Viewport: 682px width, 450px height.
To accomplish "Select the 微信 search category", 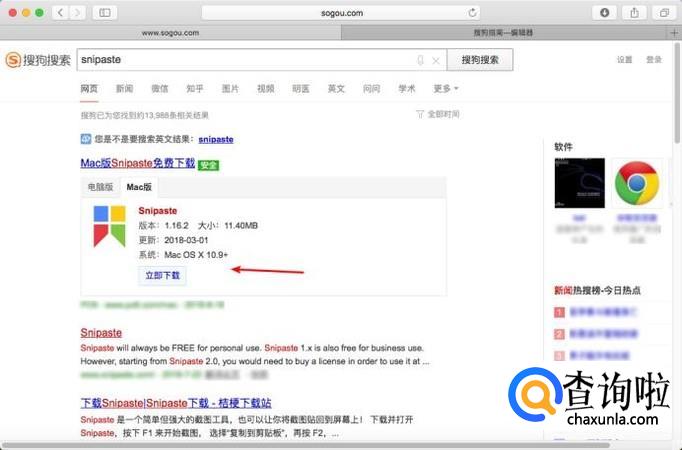I will (160, 89).
